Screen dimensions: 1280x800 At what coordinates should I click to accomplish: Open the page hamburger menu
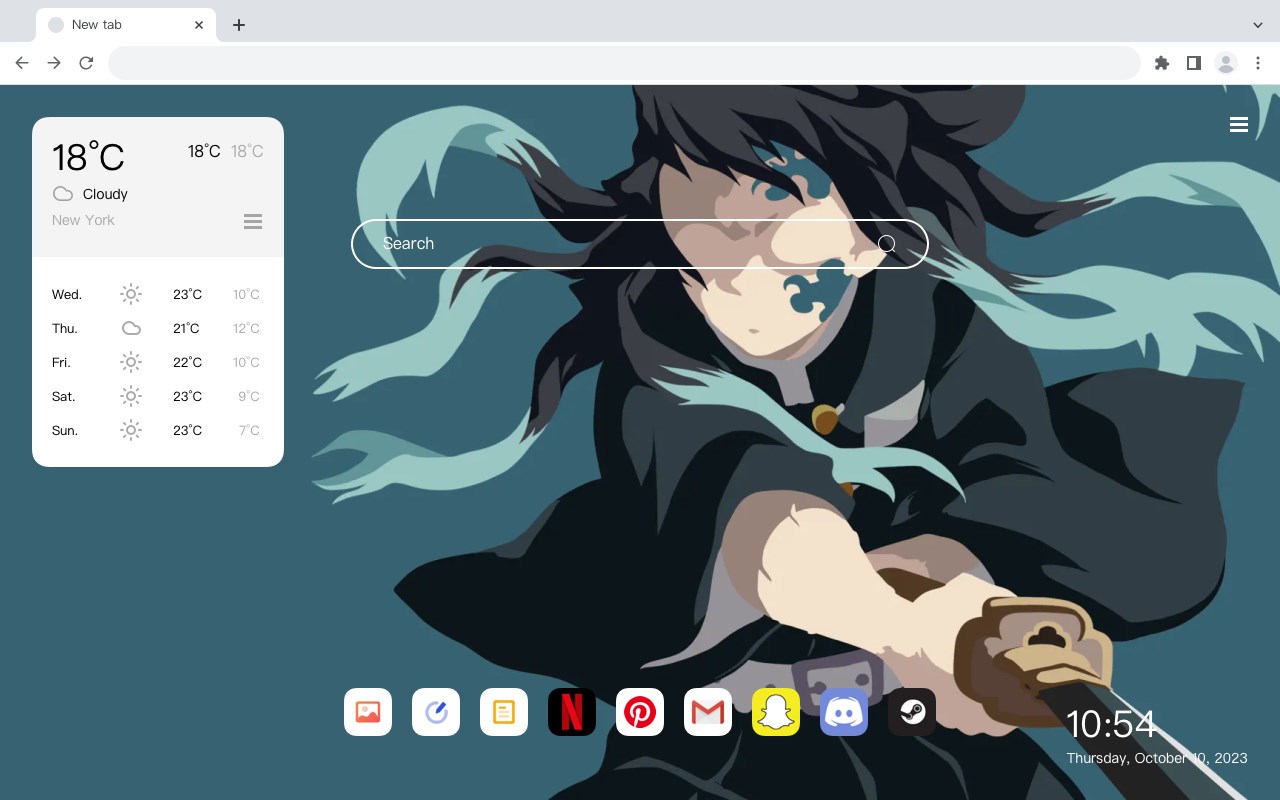[x=1239, y=125]
